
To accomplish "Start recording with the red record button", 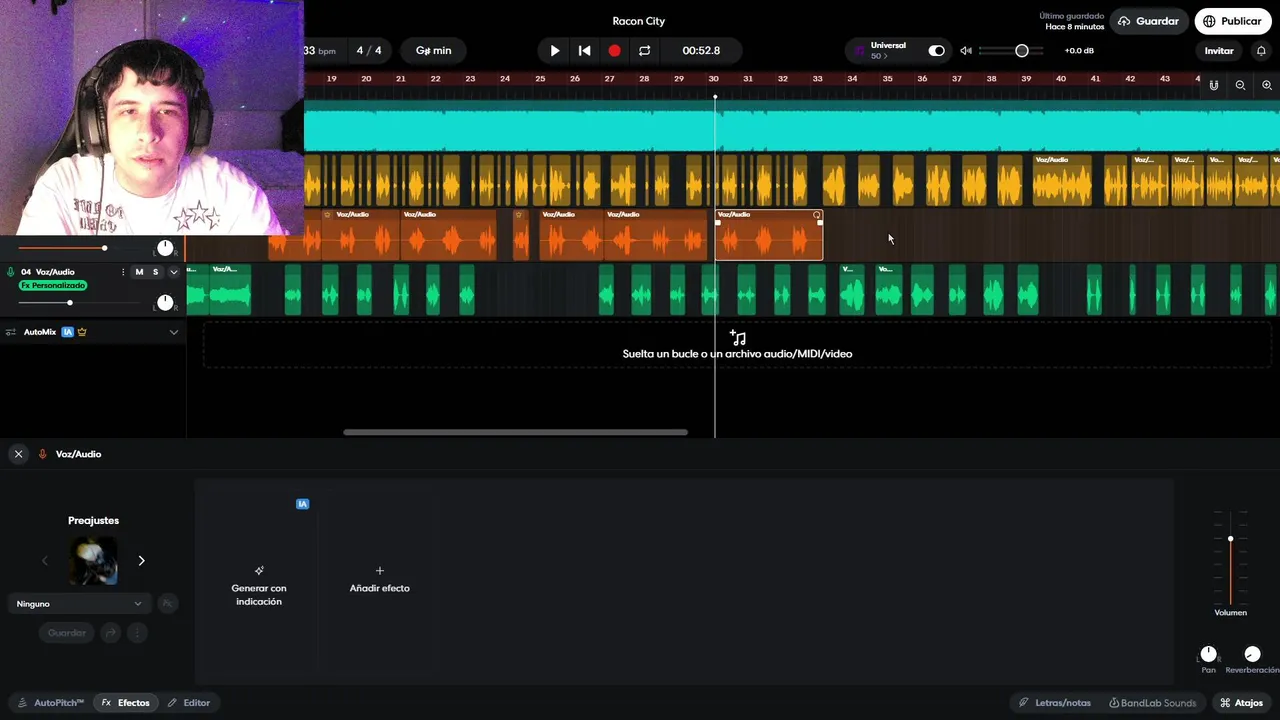I will pos(614,51).
